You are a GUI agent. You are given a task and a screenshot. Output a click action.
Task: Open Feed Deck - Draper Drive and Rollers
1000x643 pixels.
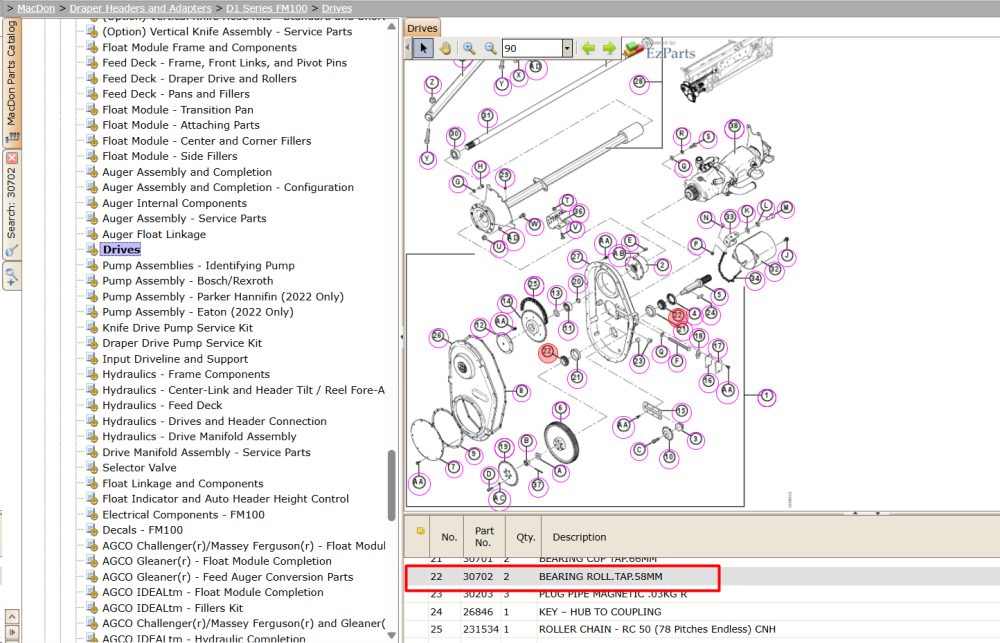(199, 78)
